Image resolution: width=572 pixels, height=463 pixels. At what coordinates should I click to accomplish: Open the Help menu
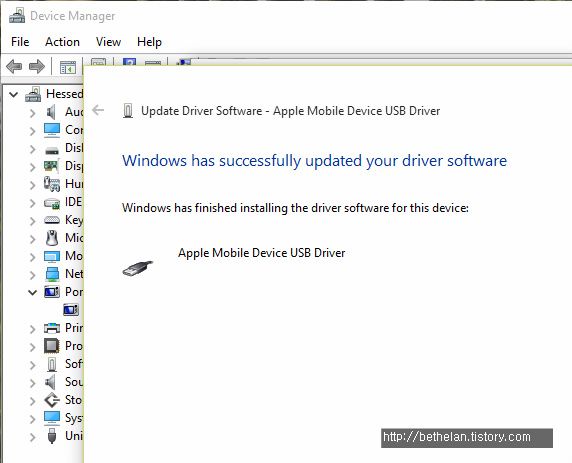click(149, 42)
